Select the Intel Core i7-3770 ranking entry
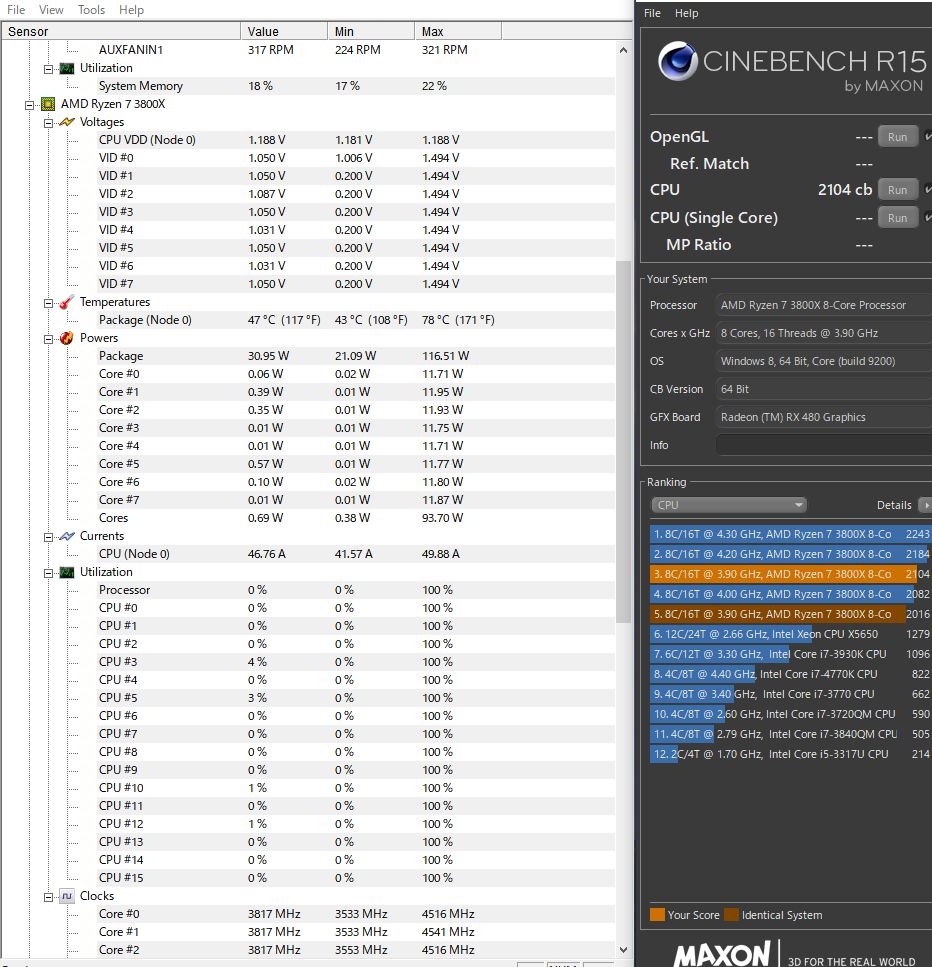 click(x=790, y=694)
